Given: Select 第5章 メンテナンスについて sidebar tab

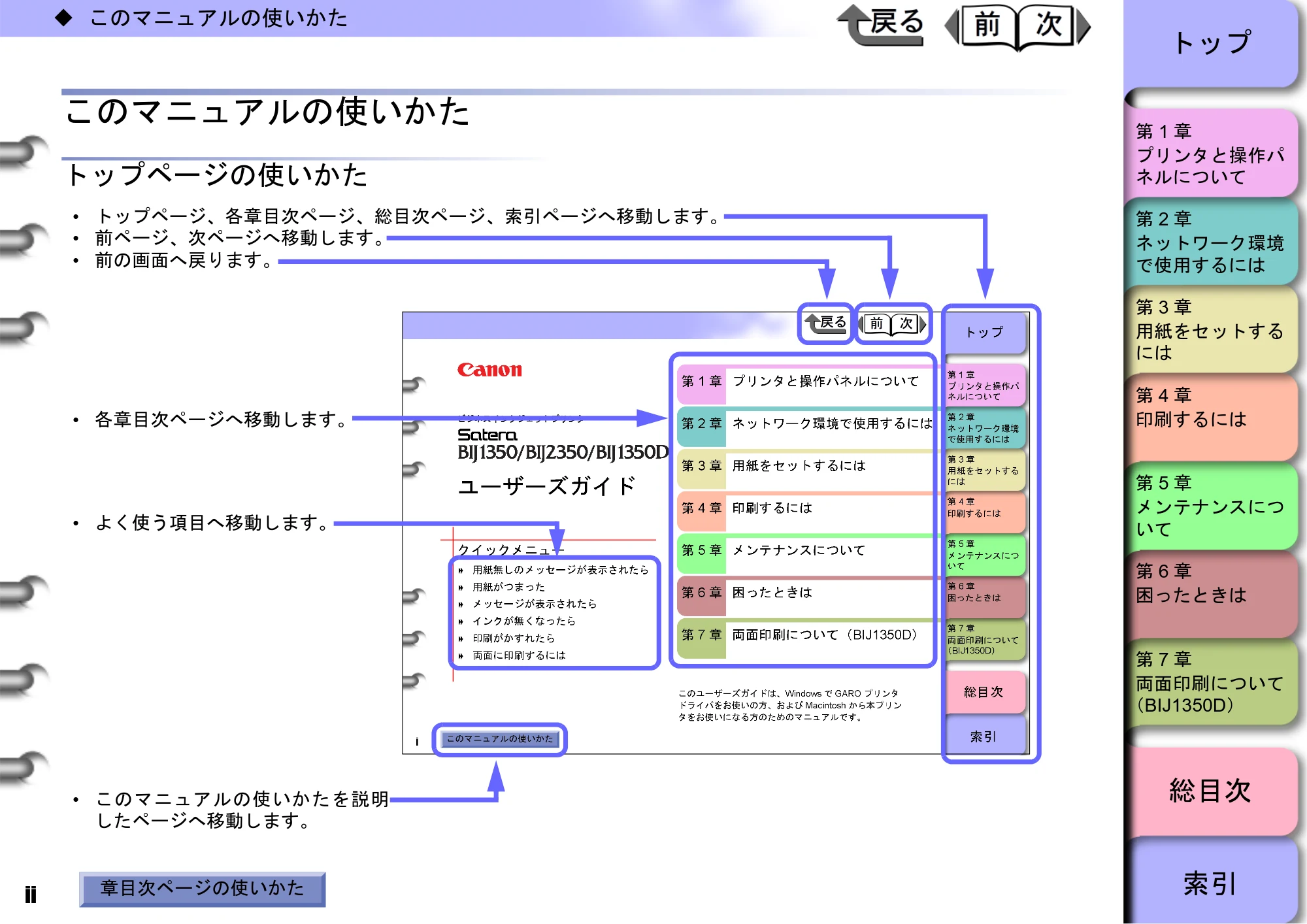Looking at the screenshot, I should [1211, 506].
